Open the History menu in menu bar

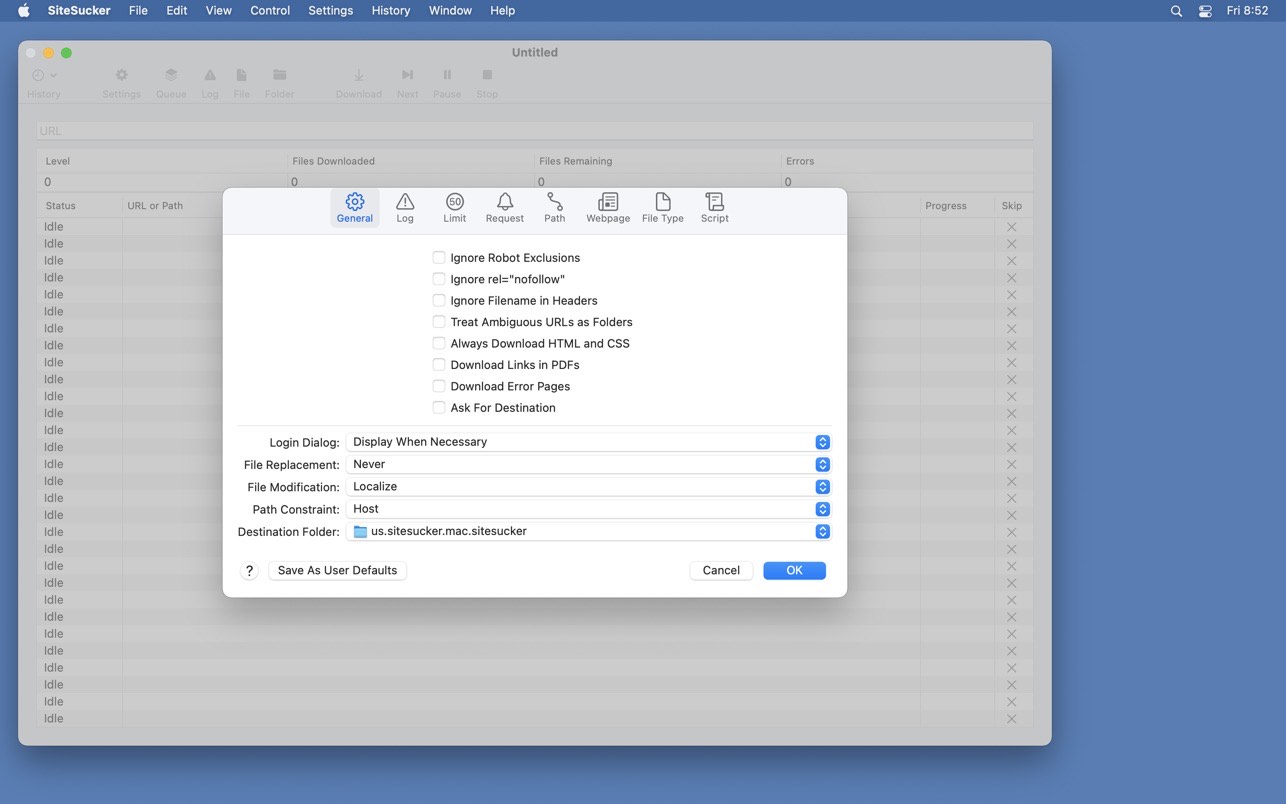pyautogui.click(x=390, y=10)
